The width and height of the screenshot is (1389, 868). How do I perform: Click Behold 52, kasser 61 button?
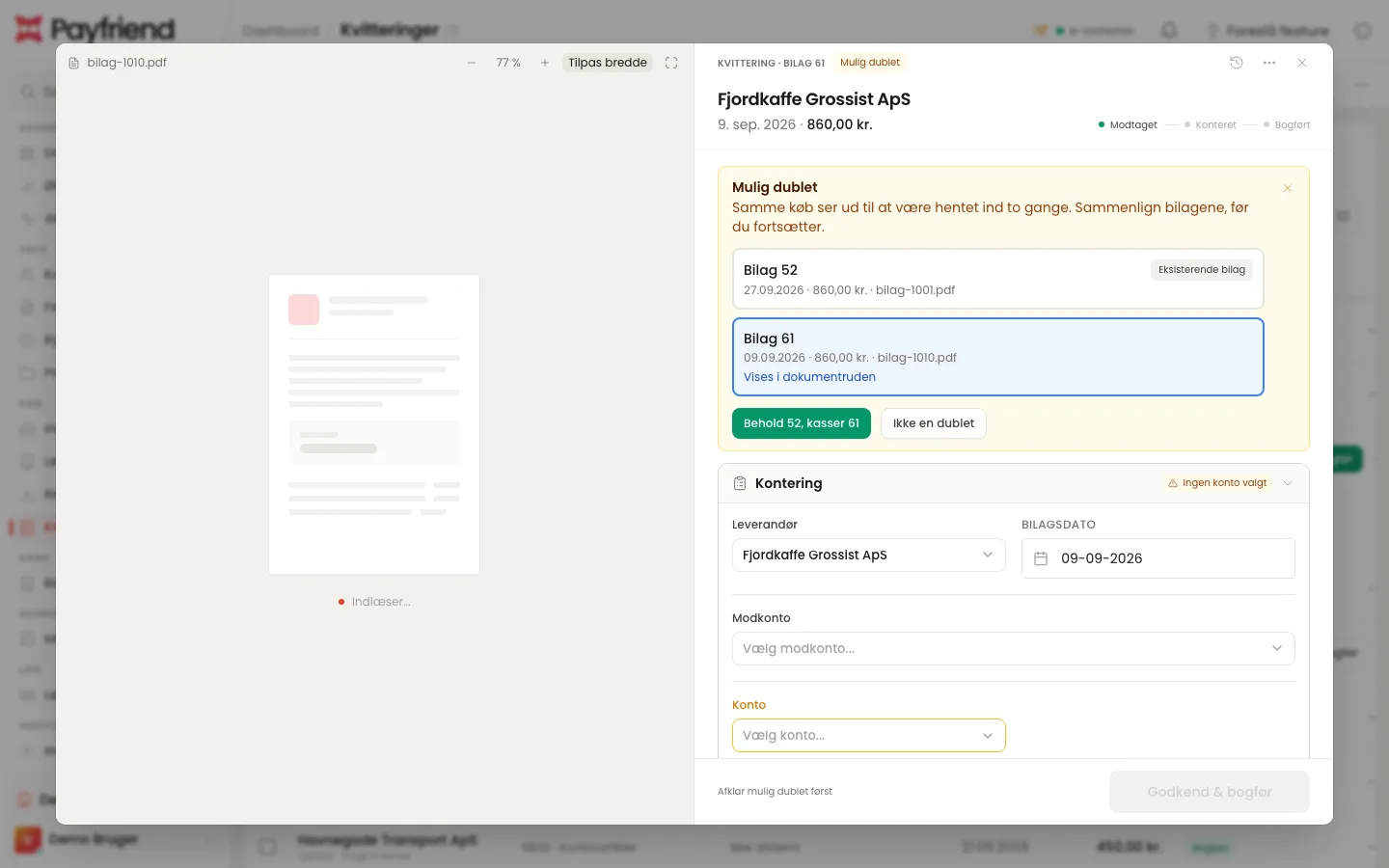[x=802, y=423]
